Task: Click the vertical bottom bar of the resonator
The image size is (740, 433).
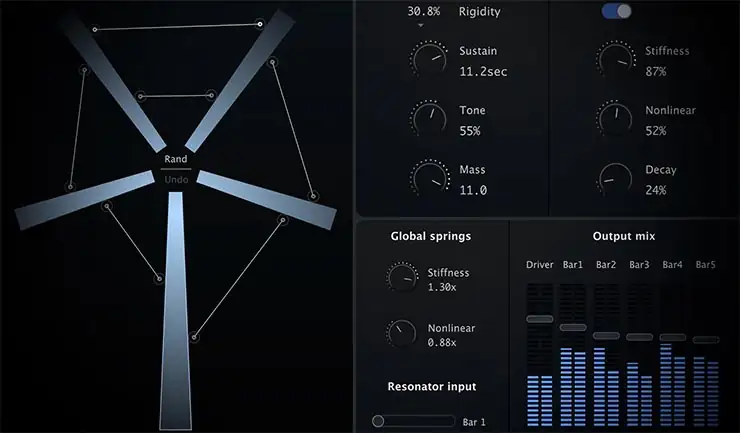Action: click(x=176, y=311)
